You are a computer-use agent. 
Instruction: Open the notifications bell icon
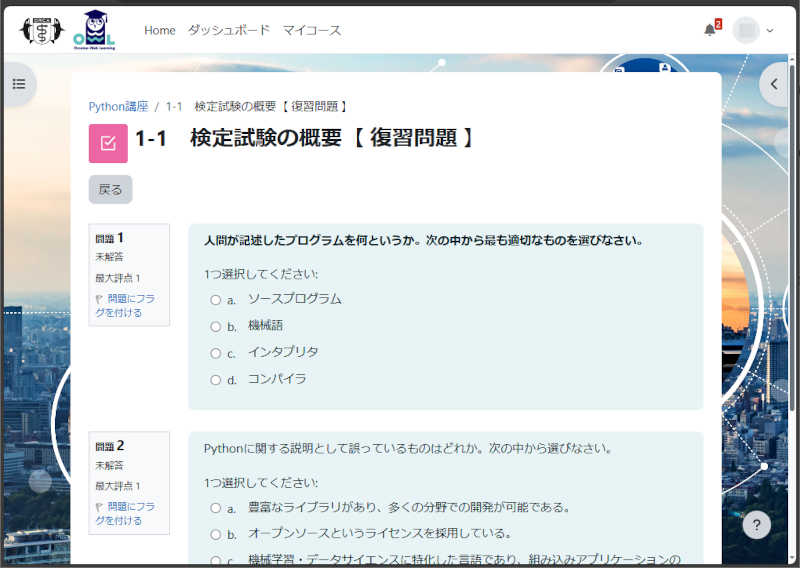[710, 30]
